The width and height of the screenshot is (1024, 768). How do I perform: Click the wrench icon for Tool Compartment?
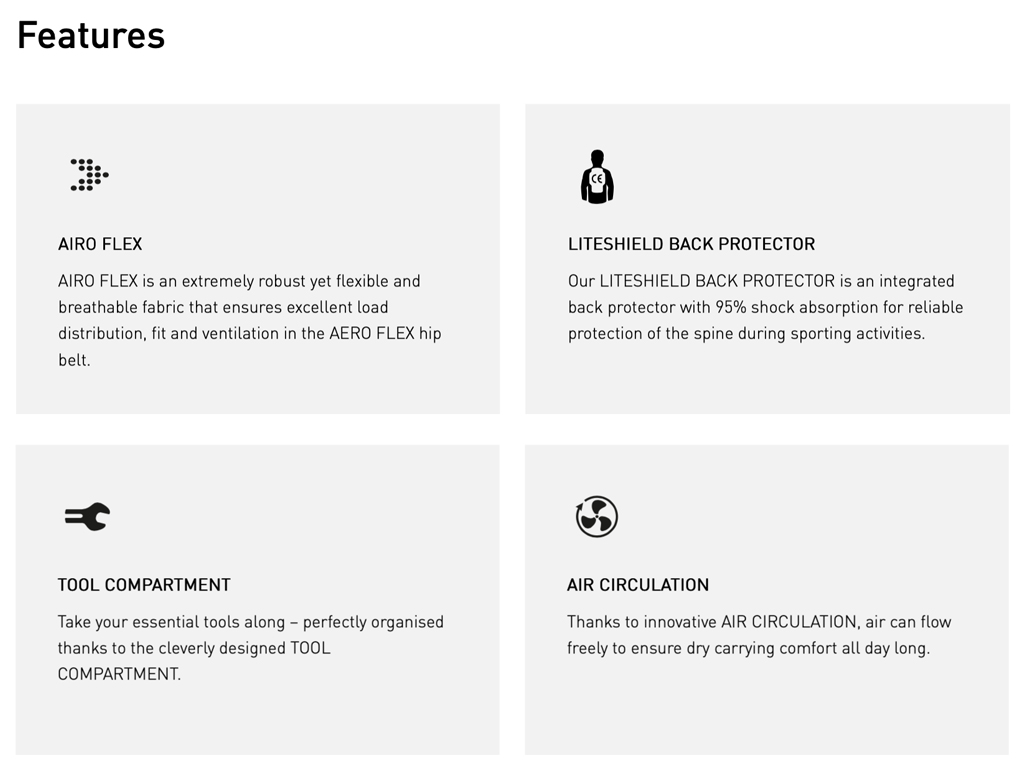[87, 517]
